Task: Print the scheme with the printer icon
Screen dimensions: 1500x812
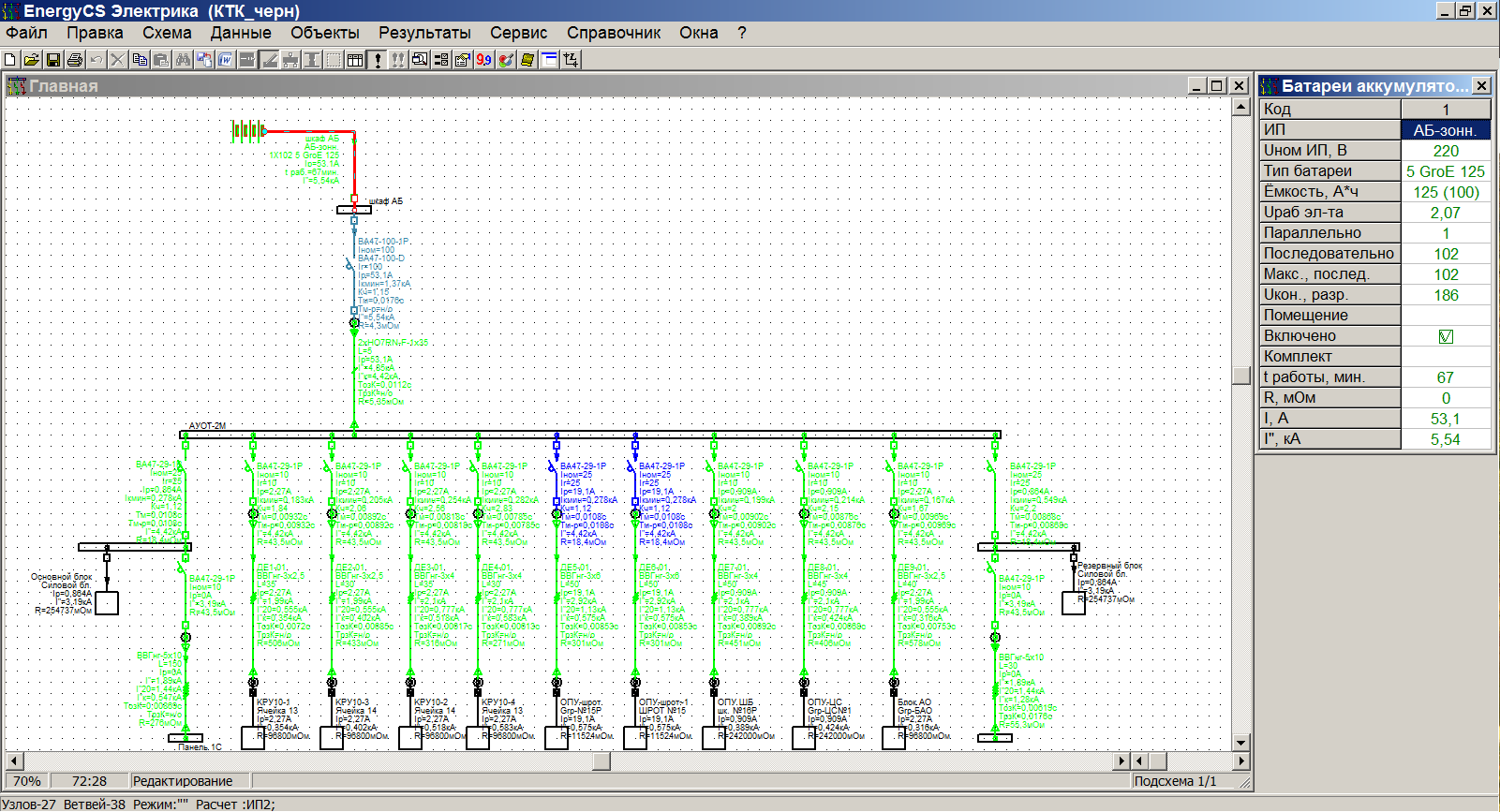Action: point(75,60)
